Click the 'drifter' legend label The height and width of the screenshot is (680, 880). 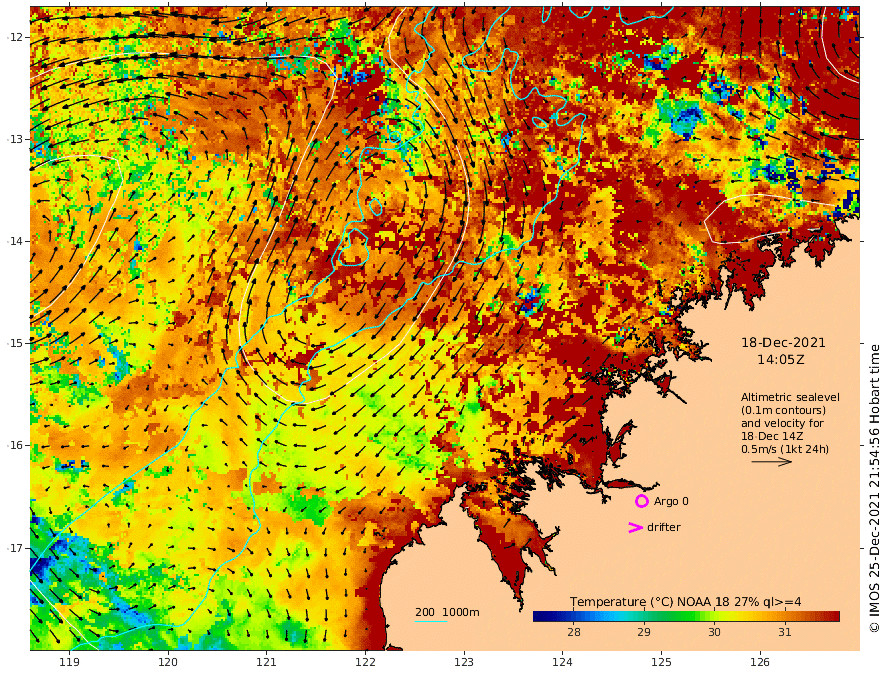point(663,527)
